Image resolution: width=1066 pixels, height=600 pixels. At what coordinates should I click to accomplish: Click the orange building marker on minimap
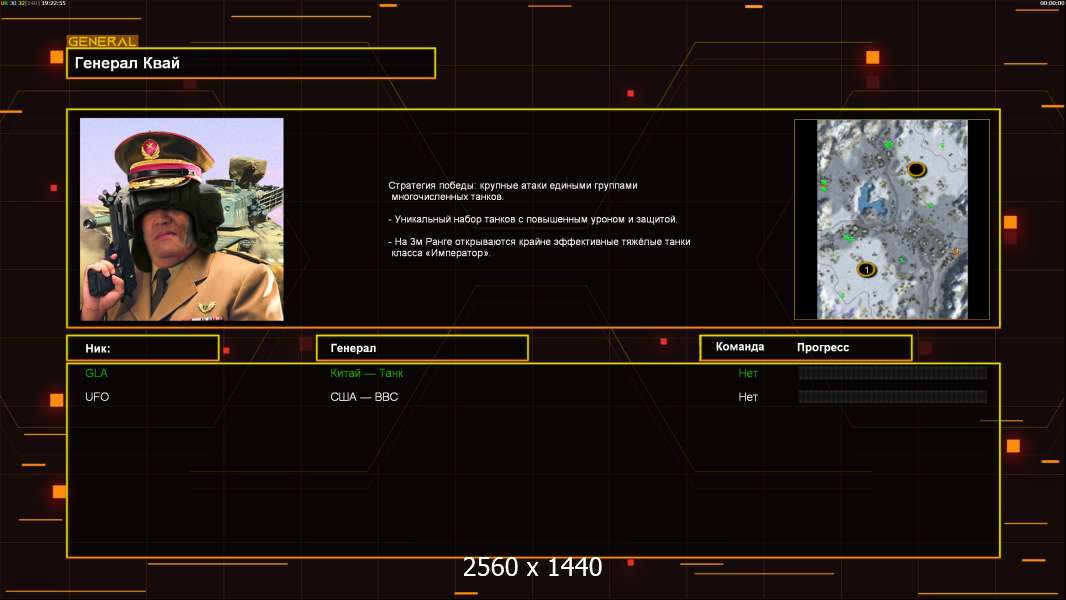click(955, 252)
